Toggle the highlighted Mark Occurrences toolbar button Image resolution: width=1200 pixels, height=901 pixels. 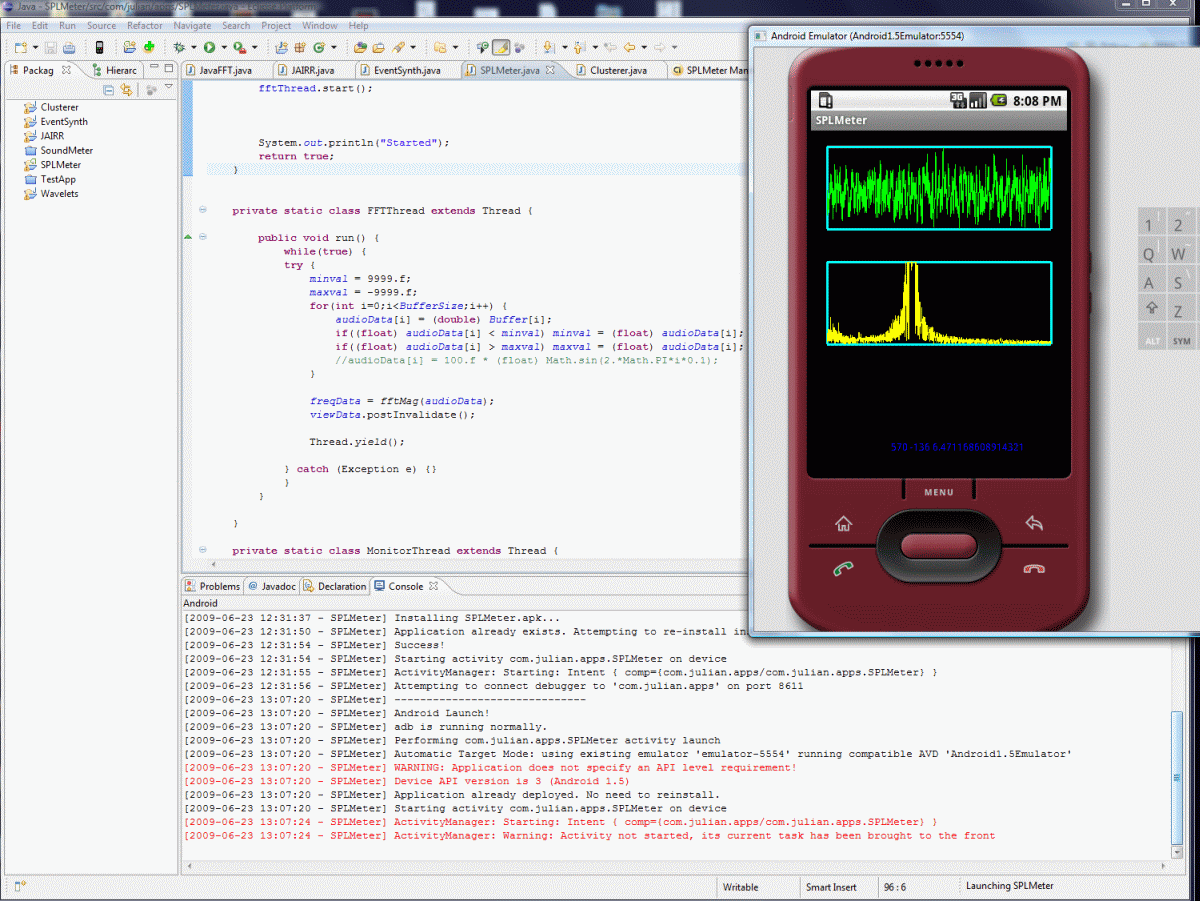coord(501,47)
